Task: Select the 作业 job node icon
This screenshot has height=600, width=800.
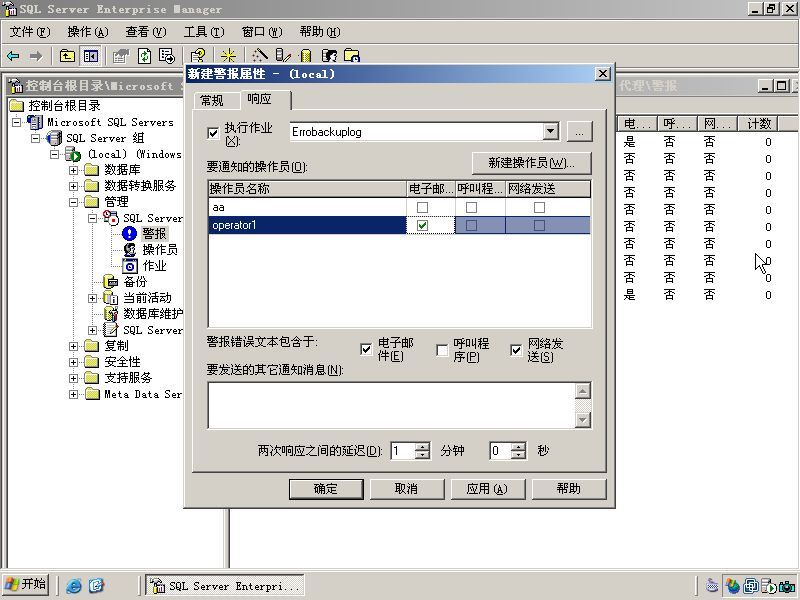Action: 130,266
